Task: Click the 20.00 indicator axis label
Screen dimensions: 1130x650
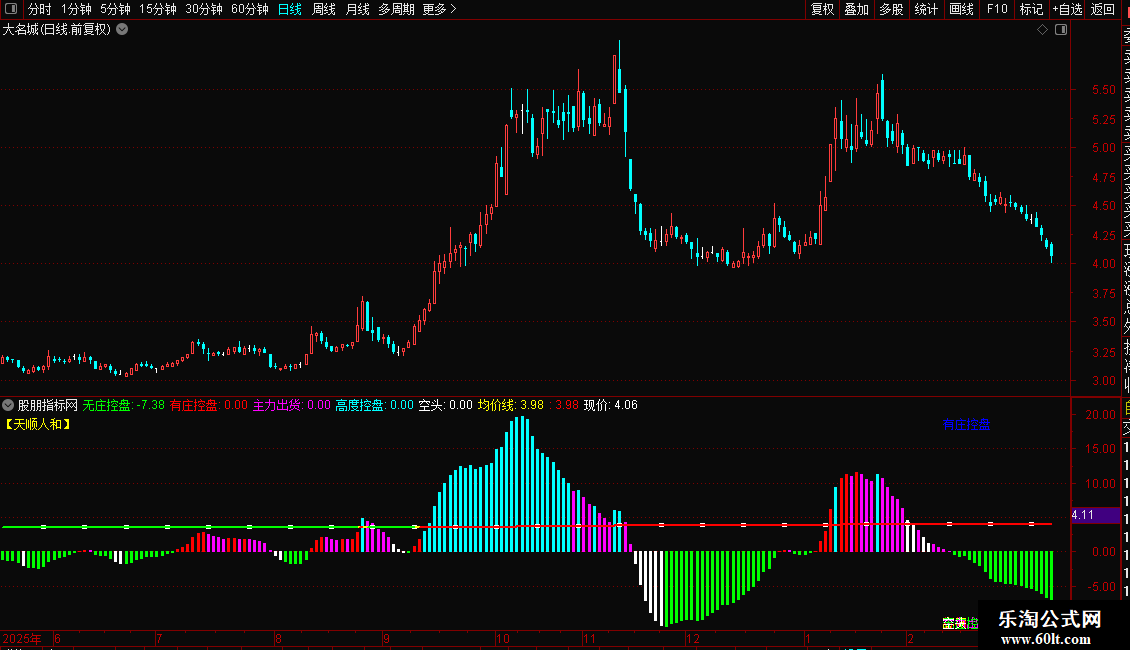Action: 1100,414
